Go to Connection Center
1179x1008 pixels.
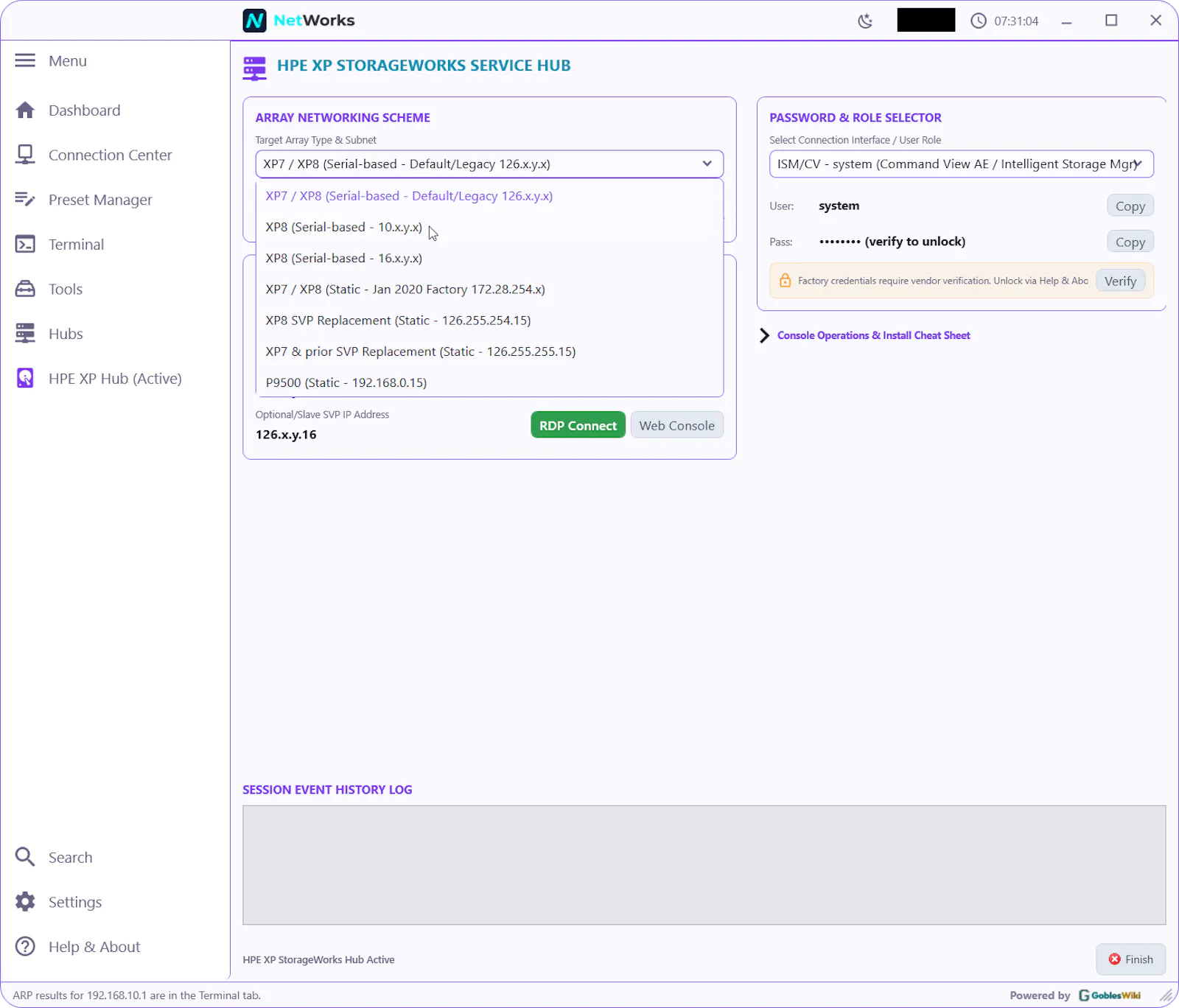(x=110, y=155)
